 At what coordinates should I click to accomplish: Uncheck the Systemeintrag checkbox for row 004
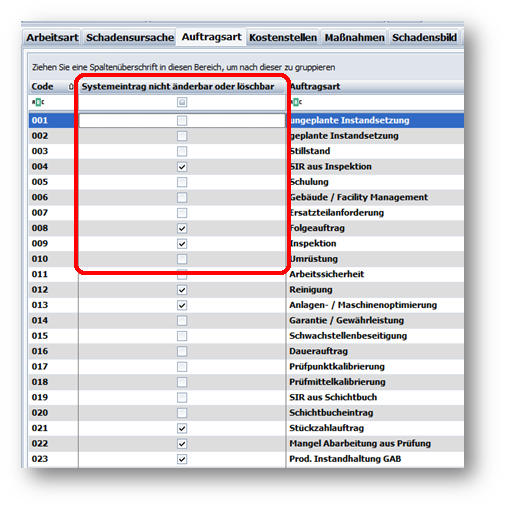coord(182,167)
